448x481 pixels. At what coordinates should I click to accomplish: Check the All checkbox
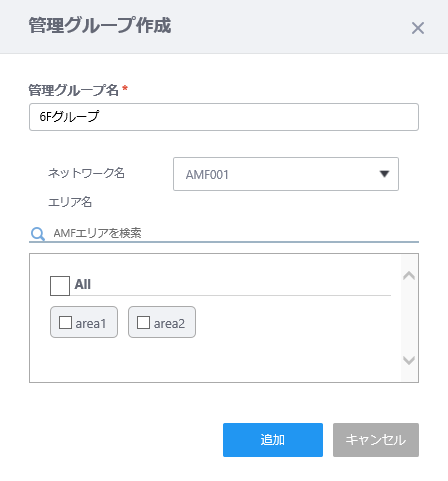point(60,286)
